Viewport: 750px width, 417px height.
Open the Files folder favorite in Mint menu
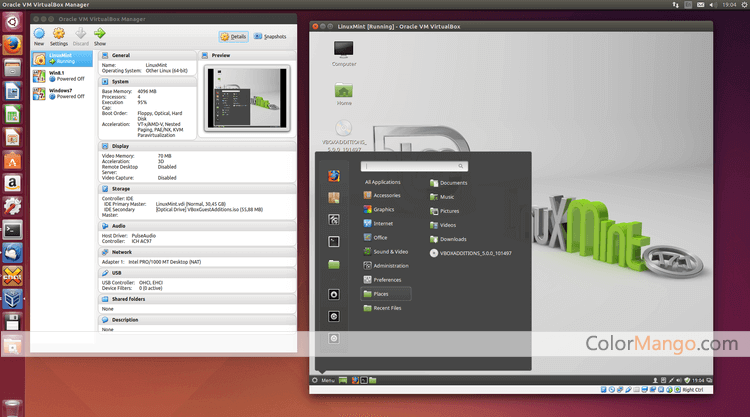click(x=334, y=264)
